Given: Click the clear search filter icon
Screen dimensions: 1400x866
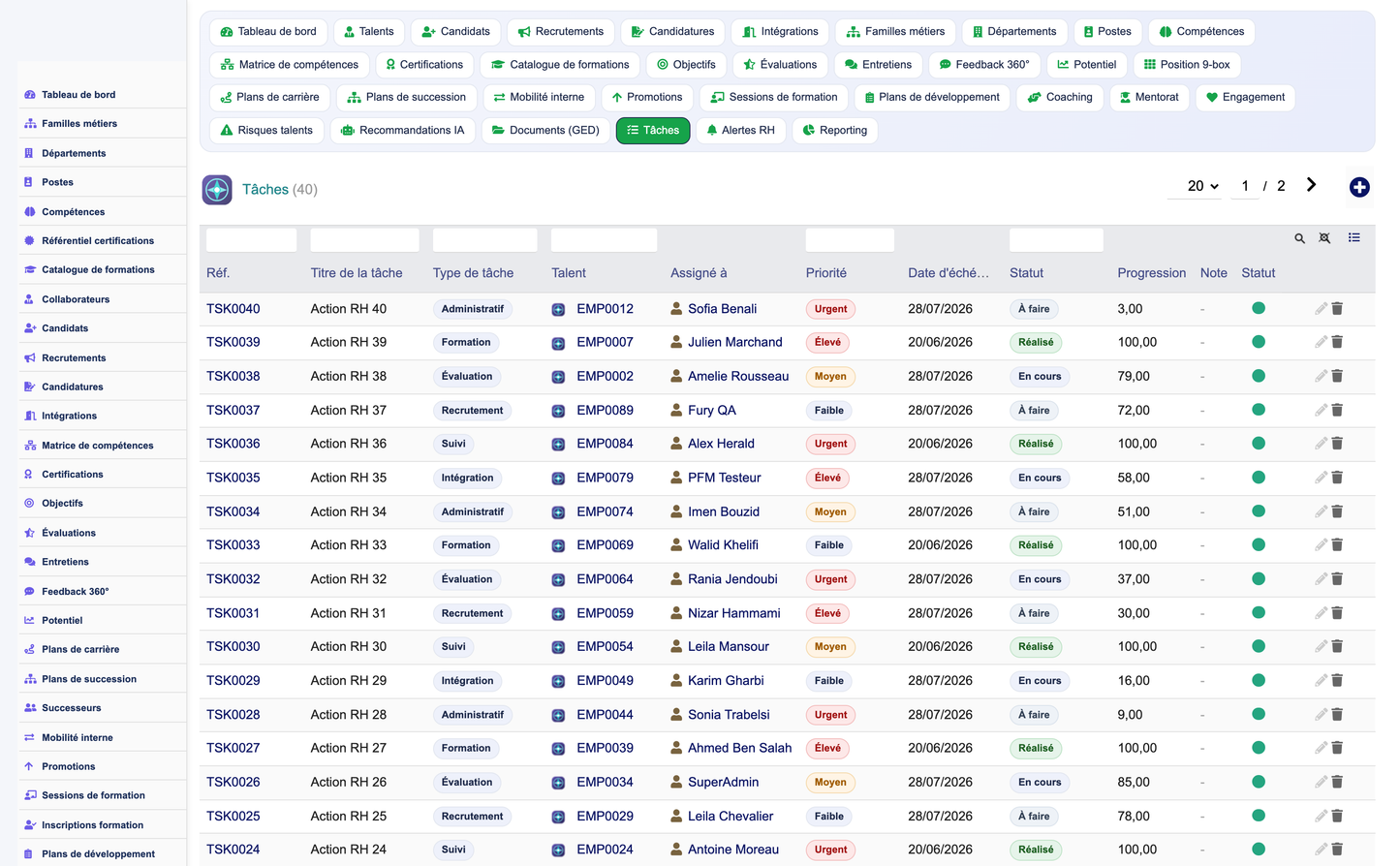Looking at the screenshot, I should click(1324, 238).
